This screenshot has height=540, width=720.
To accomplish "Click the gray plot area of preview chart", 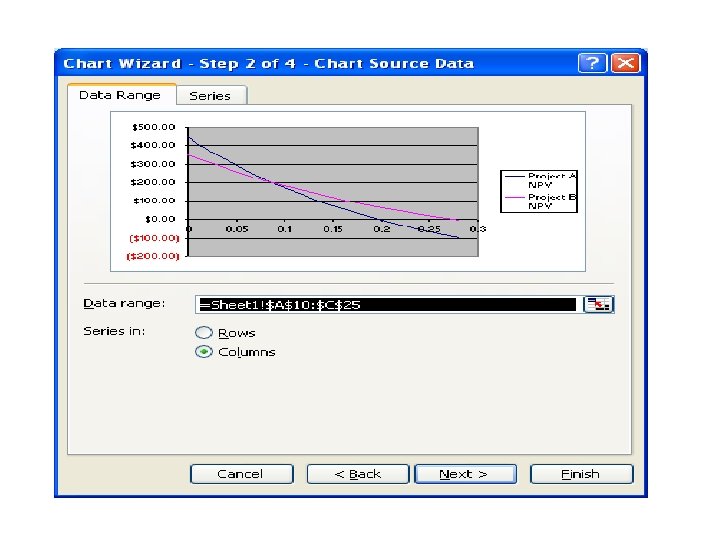I will (x=333, y=192).
